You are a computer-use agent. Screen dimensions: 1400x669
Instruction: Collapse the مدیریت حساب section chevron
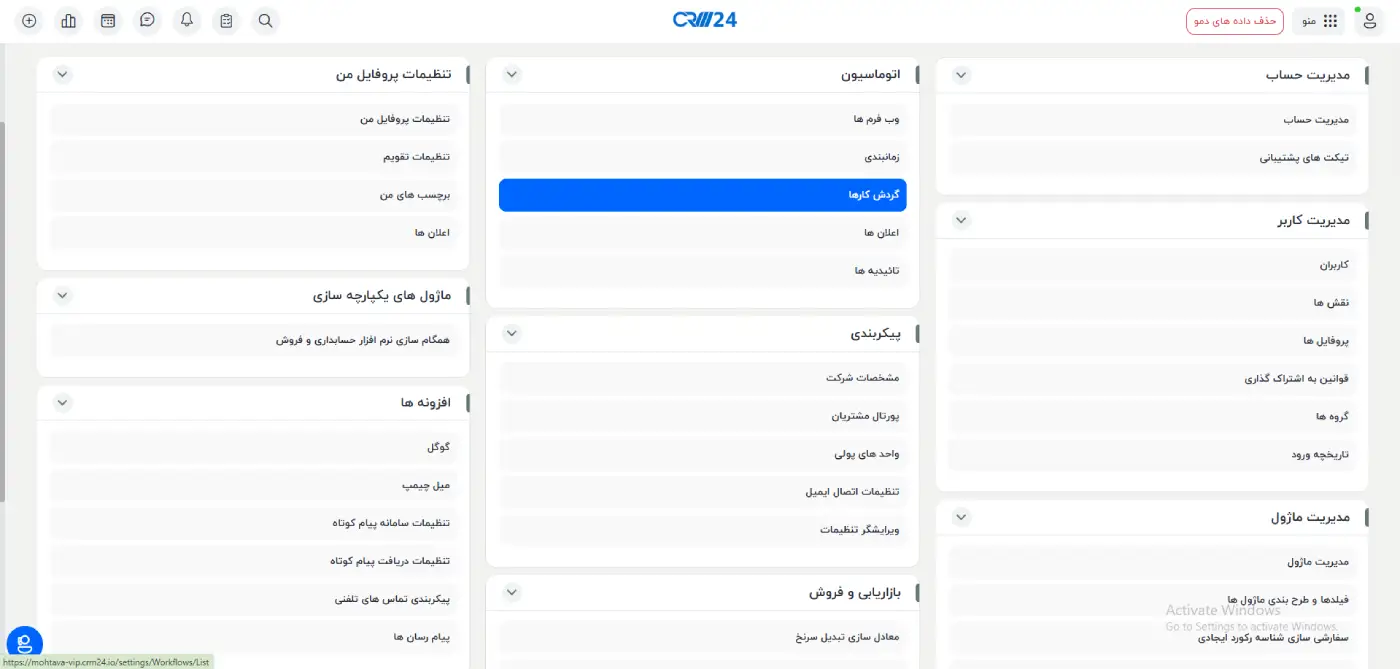962,75
